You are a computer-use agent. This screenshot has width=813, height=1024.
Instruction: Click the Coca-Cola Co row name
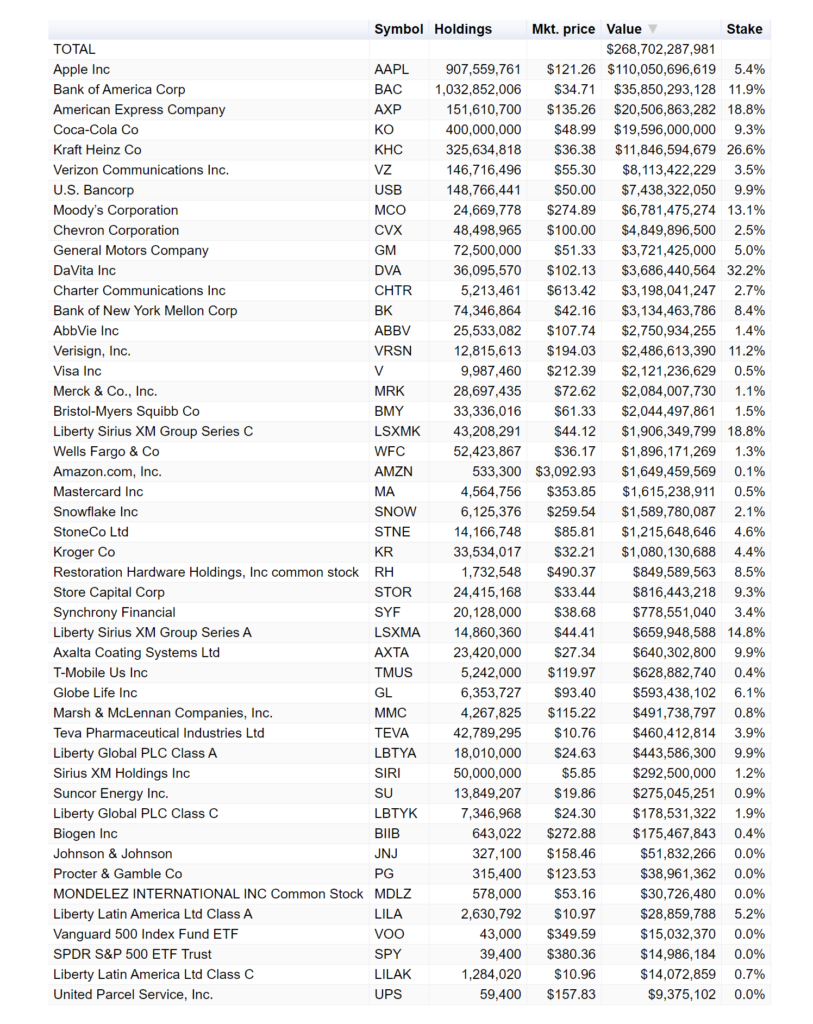tap(96, 130)
